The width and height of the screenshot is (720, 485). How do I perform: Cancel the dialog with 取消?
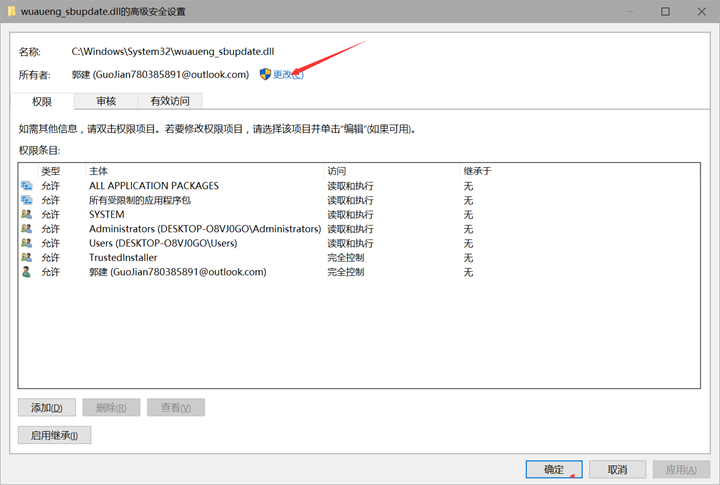click(618, 469)
